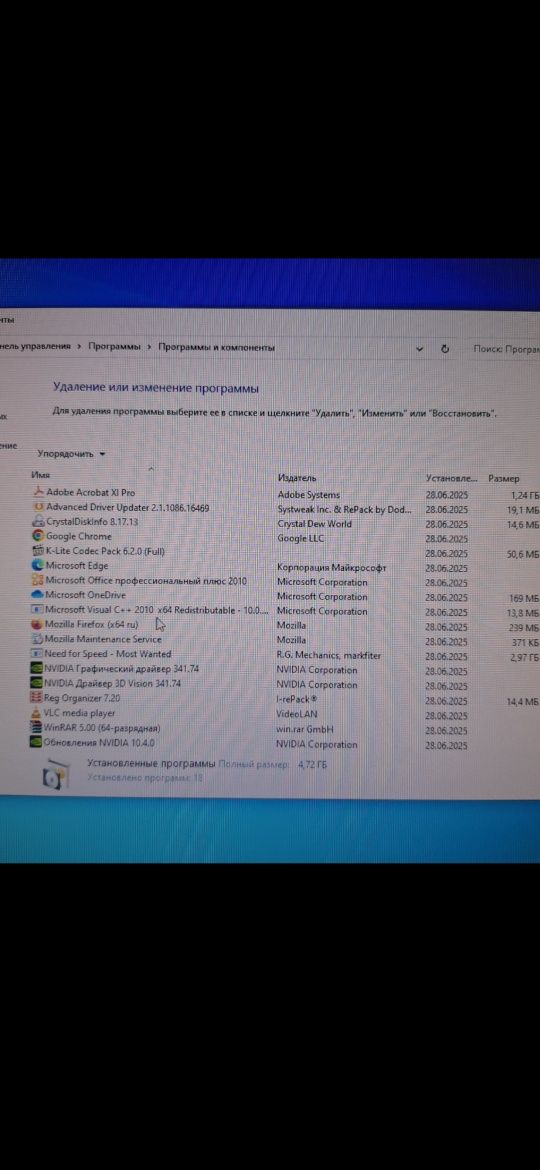Click the Microsoft OneDrive cloud icon
This screenshot has width=540, height=1170.
[x=39, y=595]
